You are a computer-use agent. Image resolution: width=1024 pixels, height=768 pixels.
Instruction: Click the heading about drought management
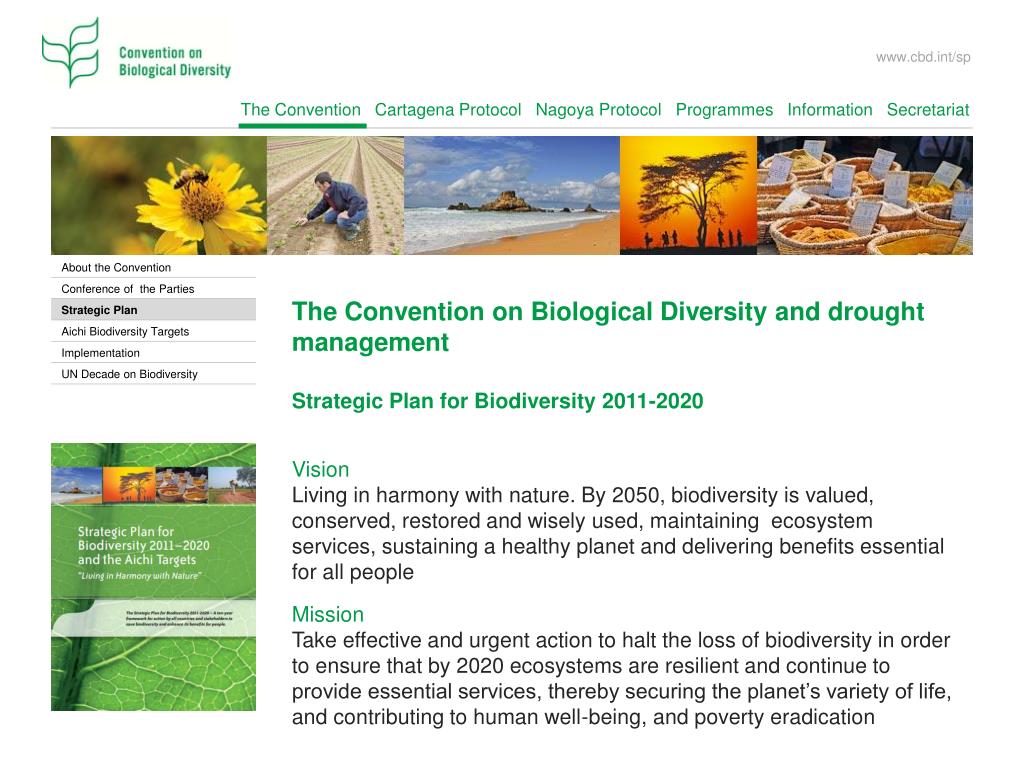click(x=607, y=327)
